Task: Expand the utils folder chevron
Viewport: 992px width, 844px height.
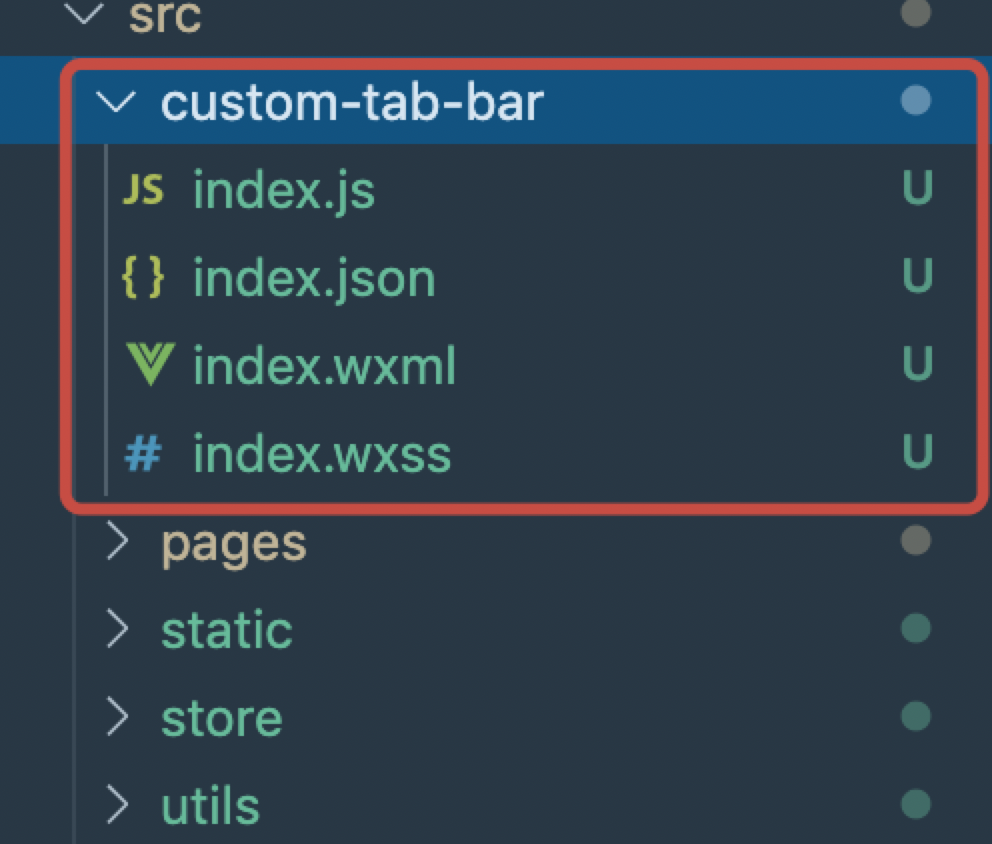Action: (118, 805)
